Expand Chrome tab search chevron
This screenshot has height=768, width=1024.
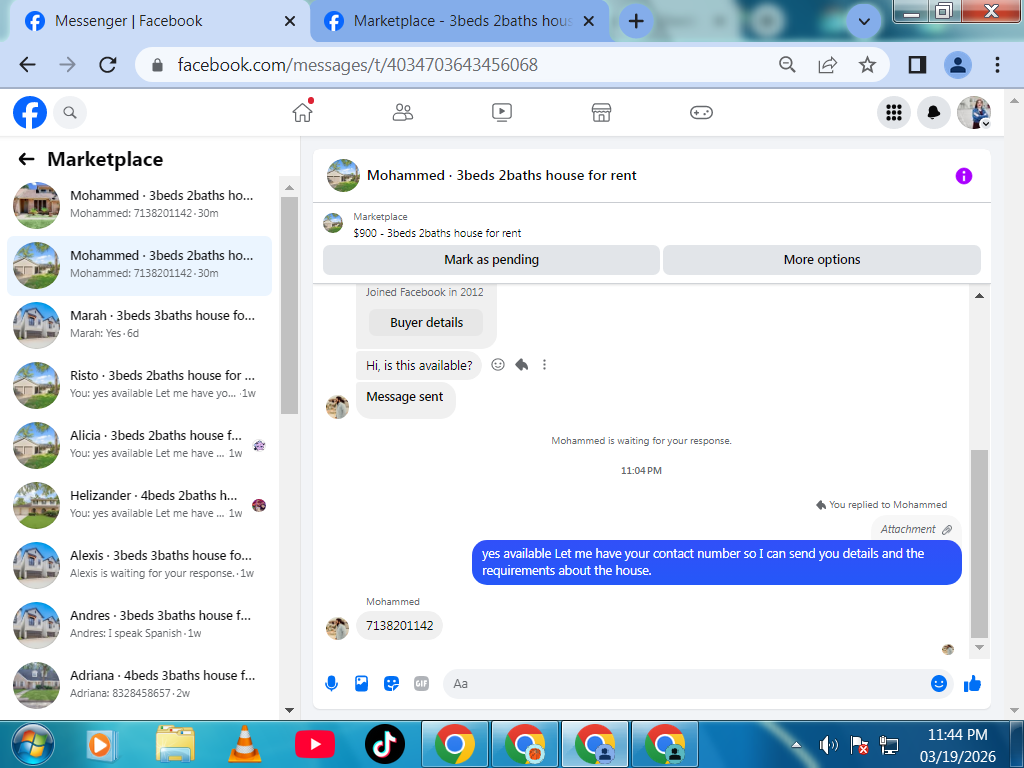pos(863,22)
